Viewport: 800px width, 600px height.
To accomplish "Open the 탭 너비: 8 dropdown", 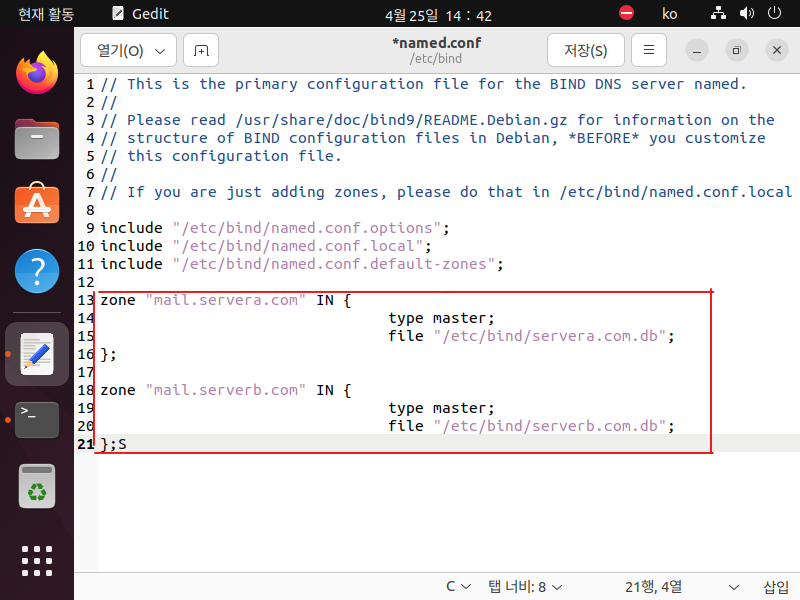I will 525,586.
